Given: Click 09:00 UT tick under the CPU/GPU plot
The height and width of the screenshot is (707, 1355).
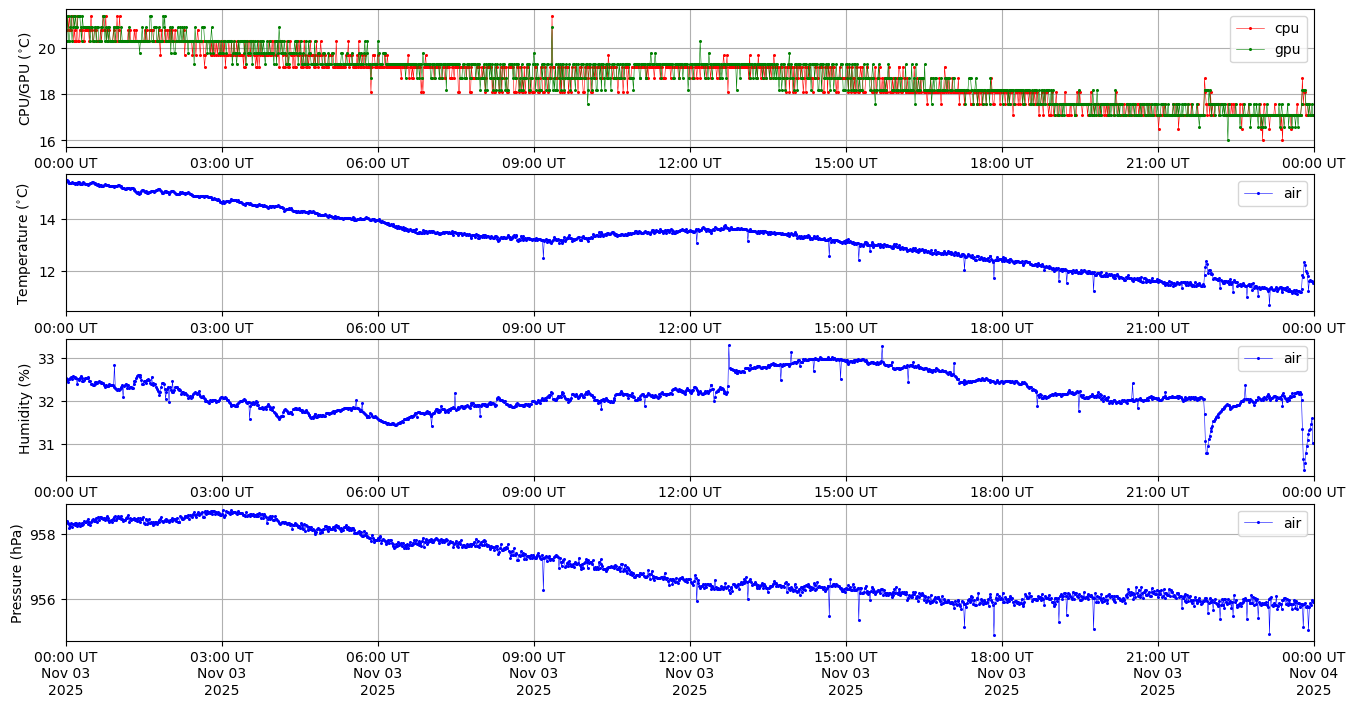Looking at the screenshot, I should [533, 162].
